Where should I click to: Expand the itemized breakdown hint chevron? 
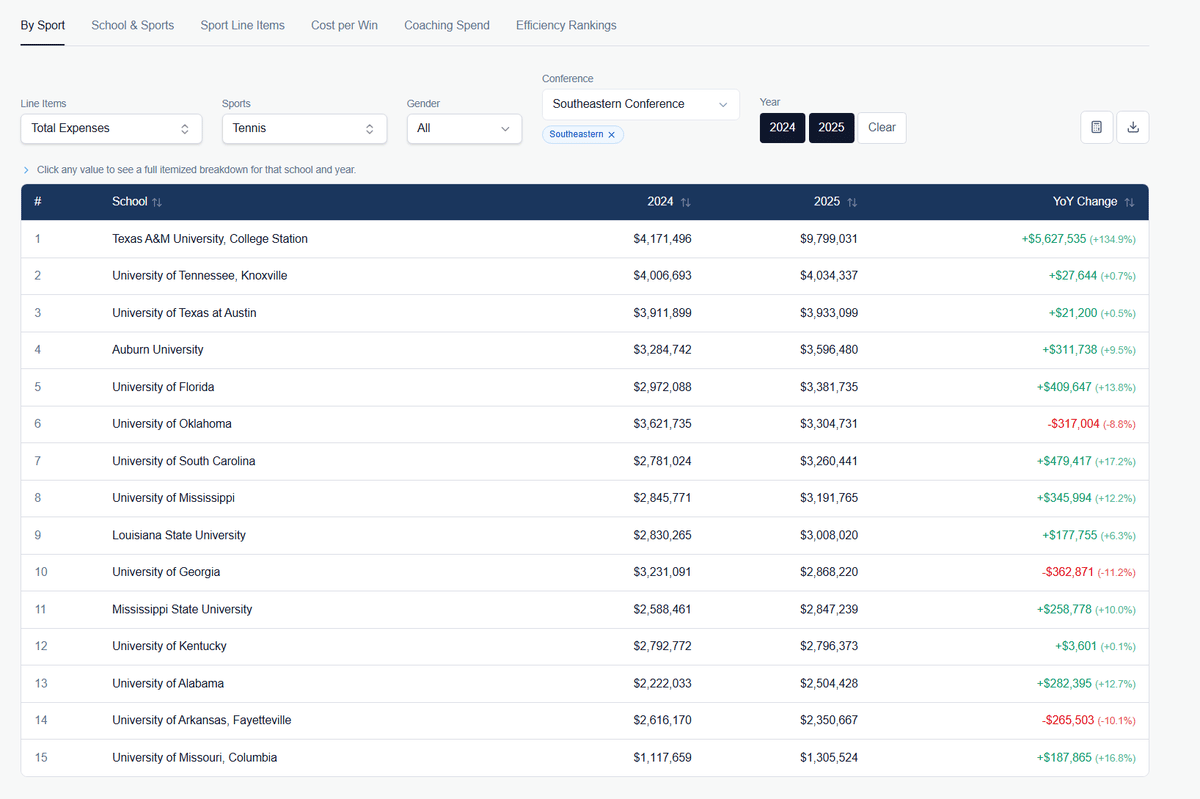click(26, 170)
